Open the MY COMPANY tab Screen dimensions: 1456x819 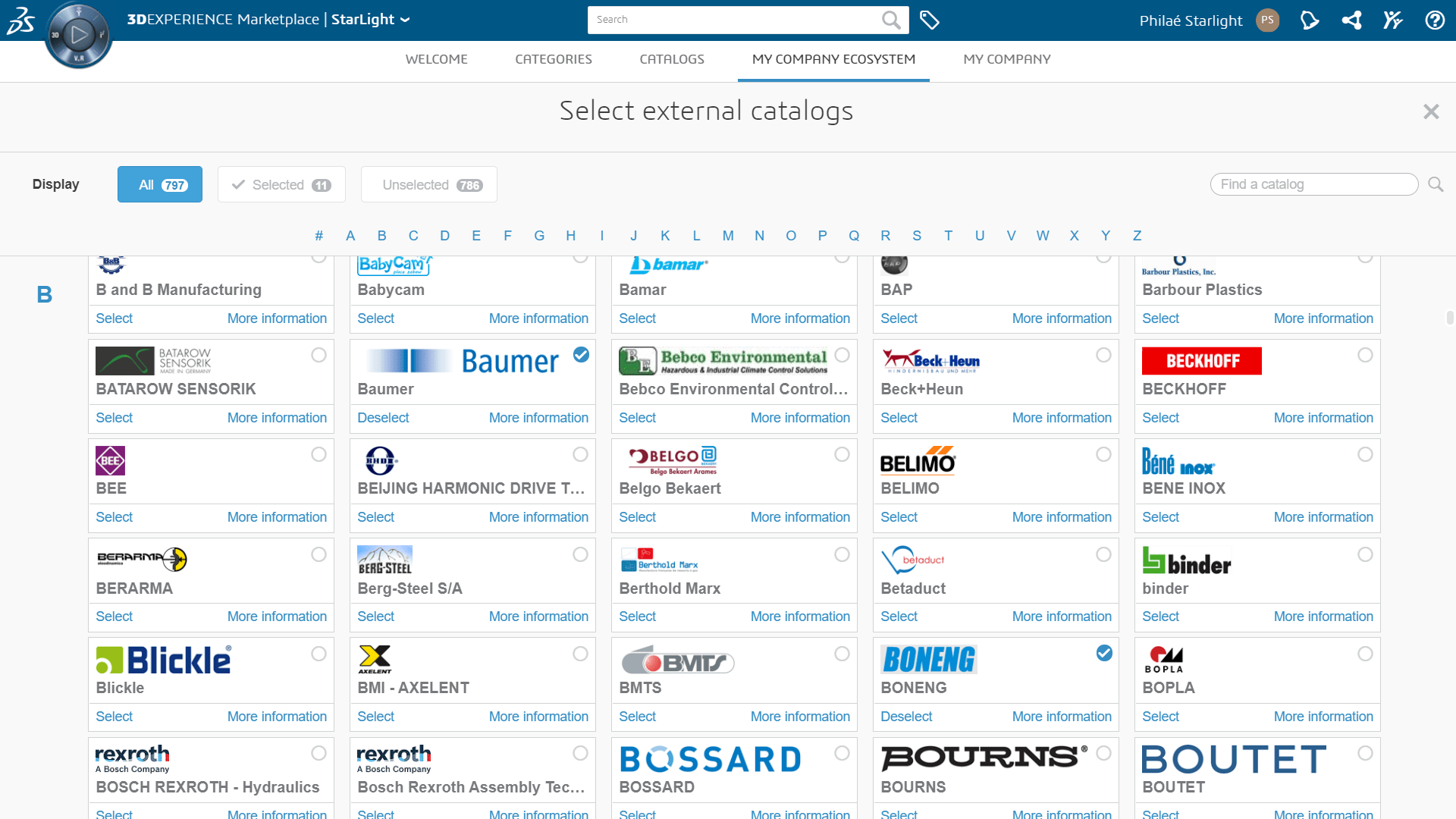pos(1006,59)
